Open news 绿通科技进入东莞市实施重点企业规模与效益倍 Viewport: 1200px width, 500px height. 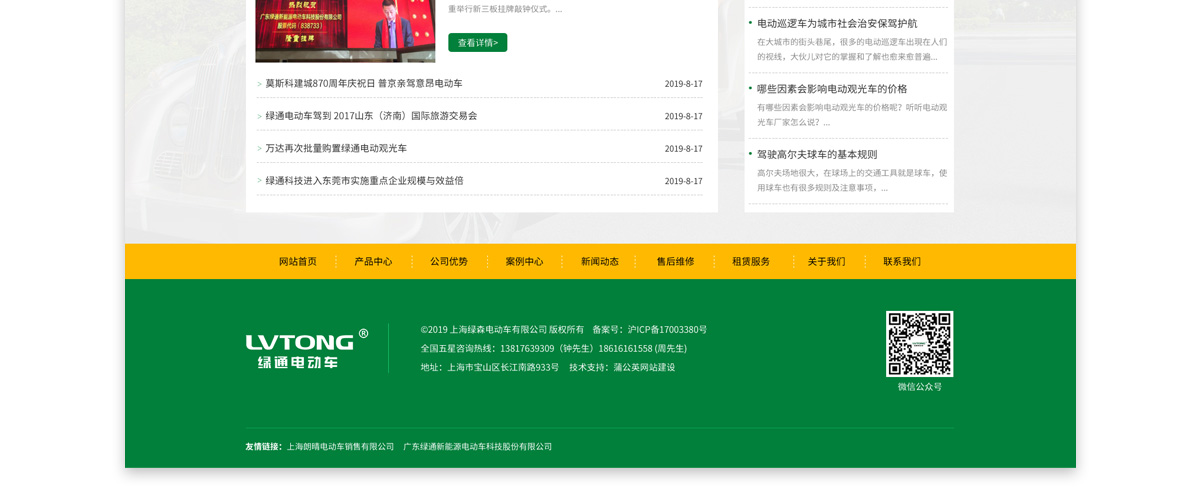pos(364,181)
